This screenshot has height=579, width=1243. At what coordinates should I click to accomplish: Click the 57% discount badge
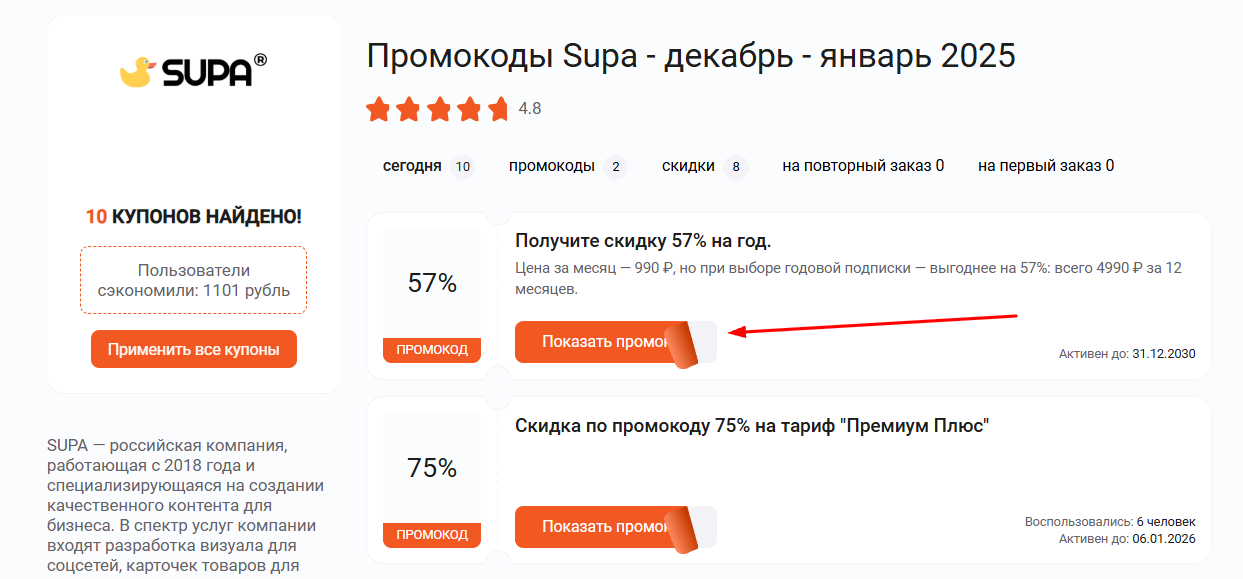click(x=431, y=283)
